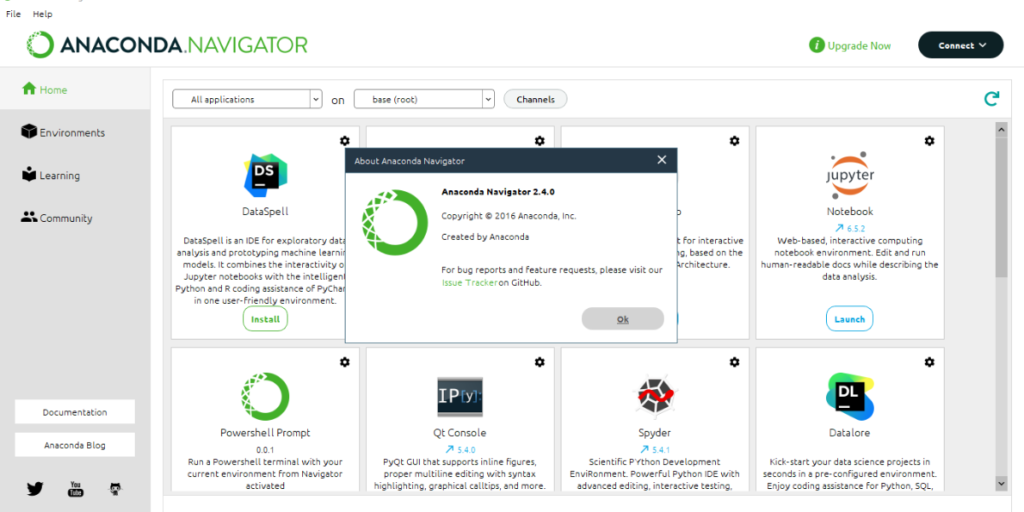The image size is (1024, 512).
Task: Install DataSpell
Action: [265, 319]
